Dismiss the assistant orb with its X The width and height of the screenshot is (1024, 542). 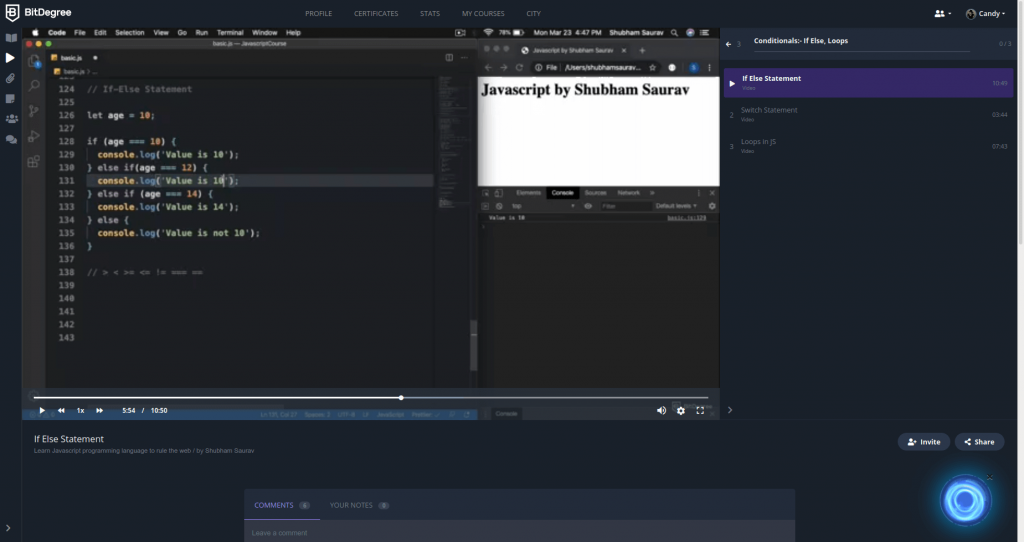(989, 477)
